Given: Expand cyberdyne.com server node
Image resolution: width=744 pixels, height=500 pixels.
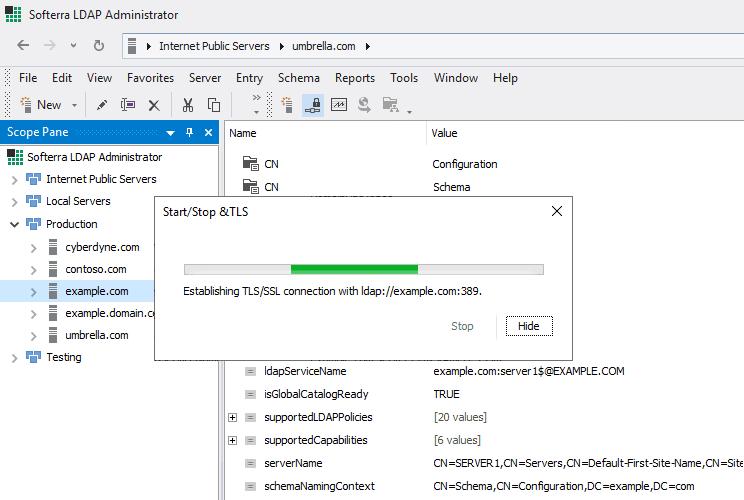Looking at the screenshot, I should [34, 248].
